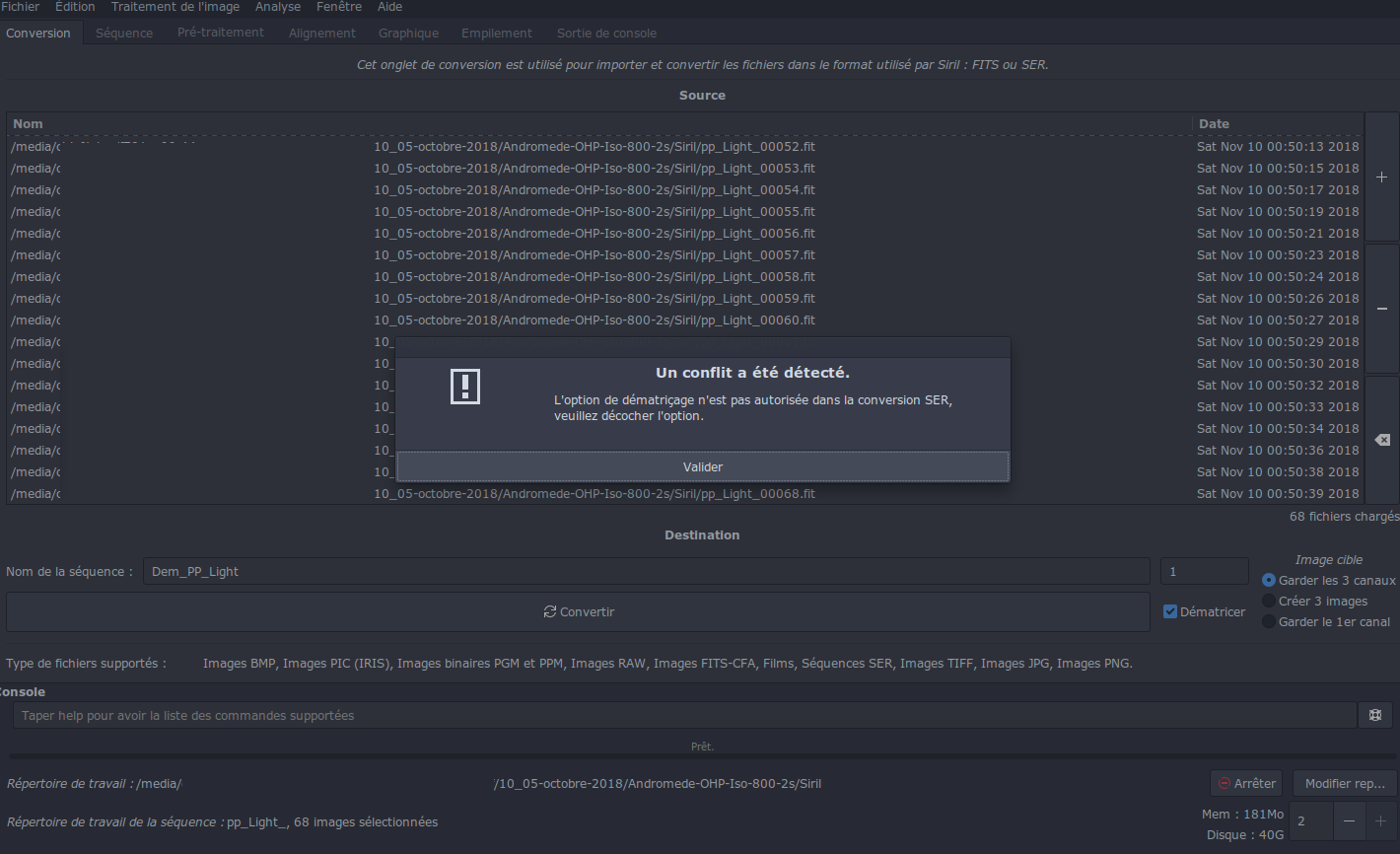Click the minus icon to remove selected files
The image size is (1400, 854).
click(x=1381, y=309)
